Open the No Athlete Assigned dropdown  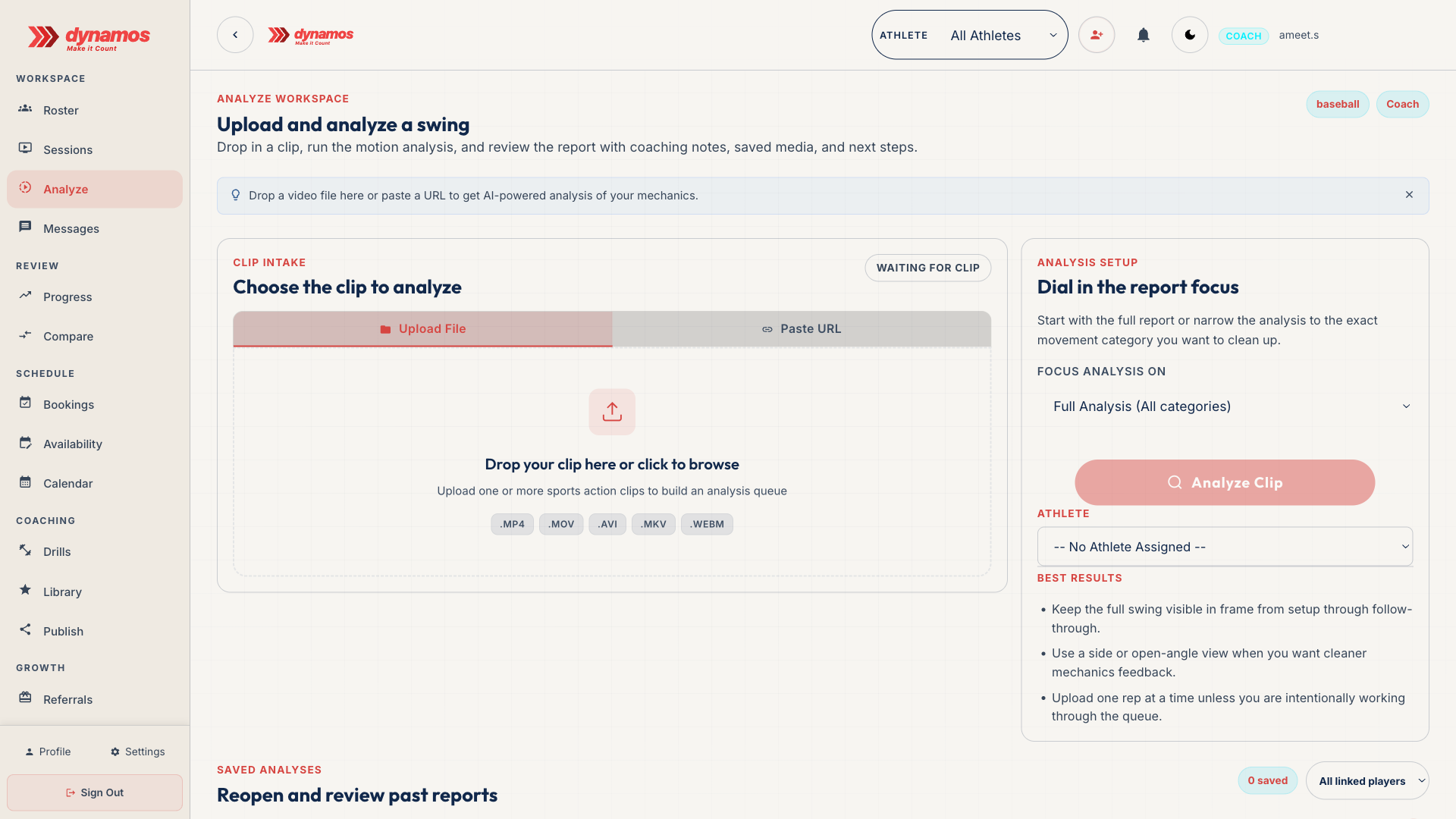coord(1225,547)
